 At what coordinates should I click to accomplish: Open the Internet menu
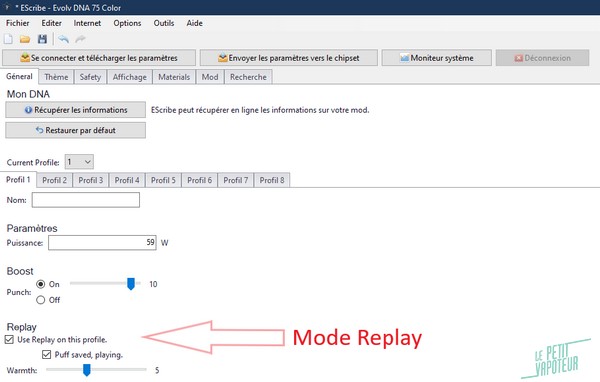87,23
